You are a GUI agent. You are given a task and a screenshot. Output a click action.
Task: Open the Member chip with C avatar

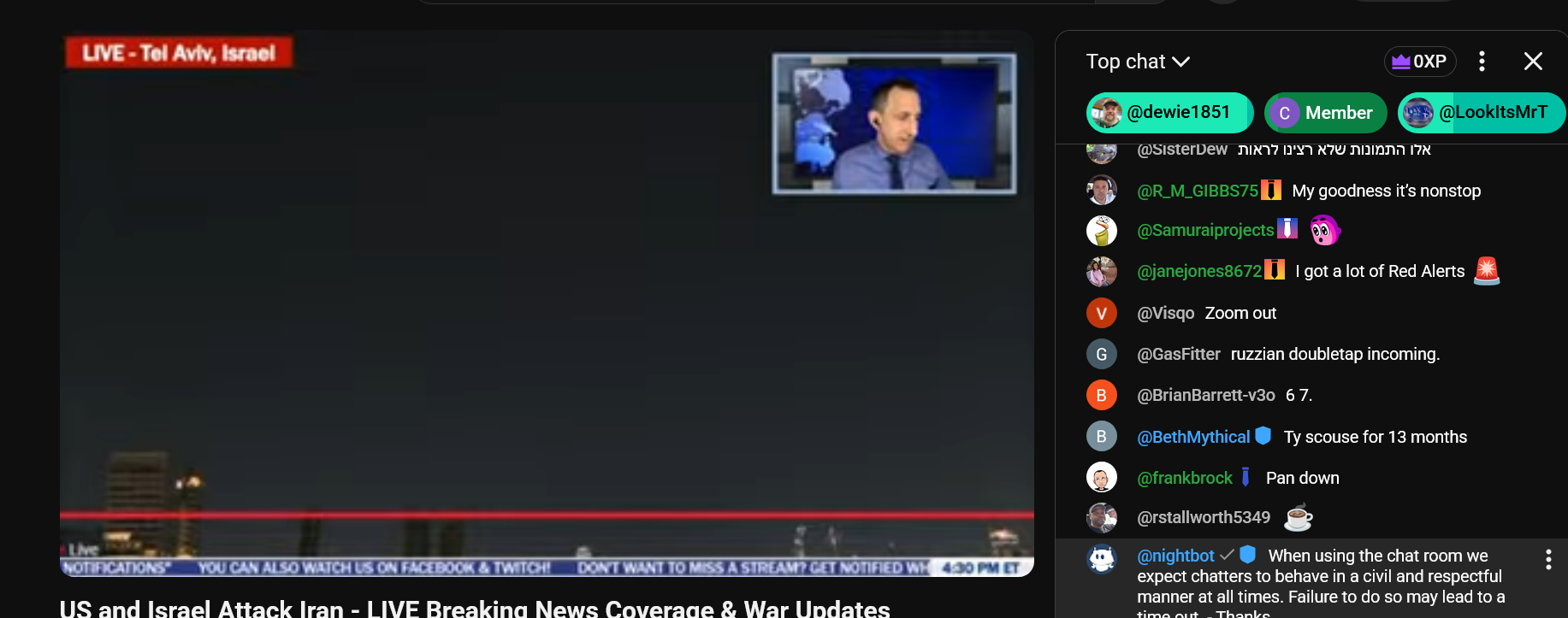point(1325,113)
